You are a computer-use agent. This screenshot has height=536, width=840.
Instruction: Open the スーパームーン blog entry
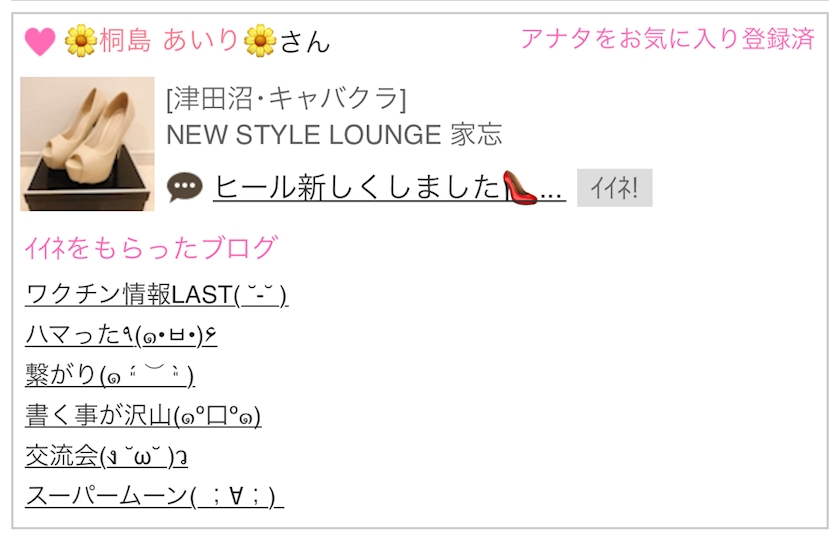click(154, 496)
